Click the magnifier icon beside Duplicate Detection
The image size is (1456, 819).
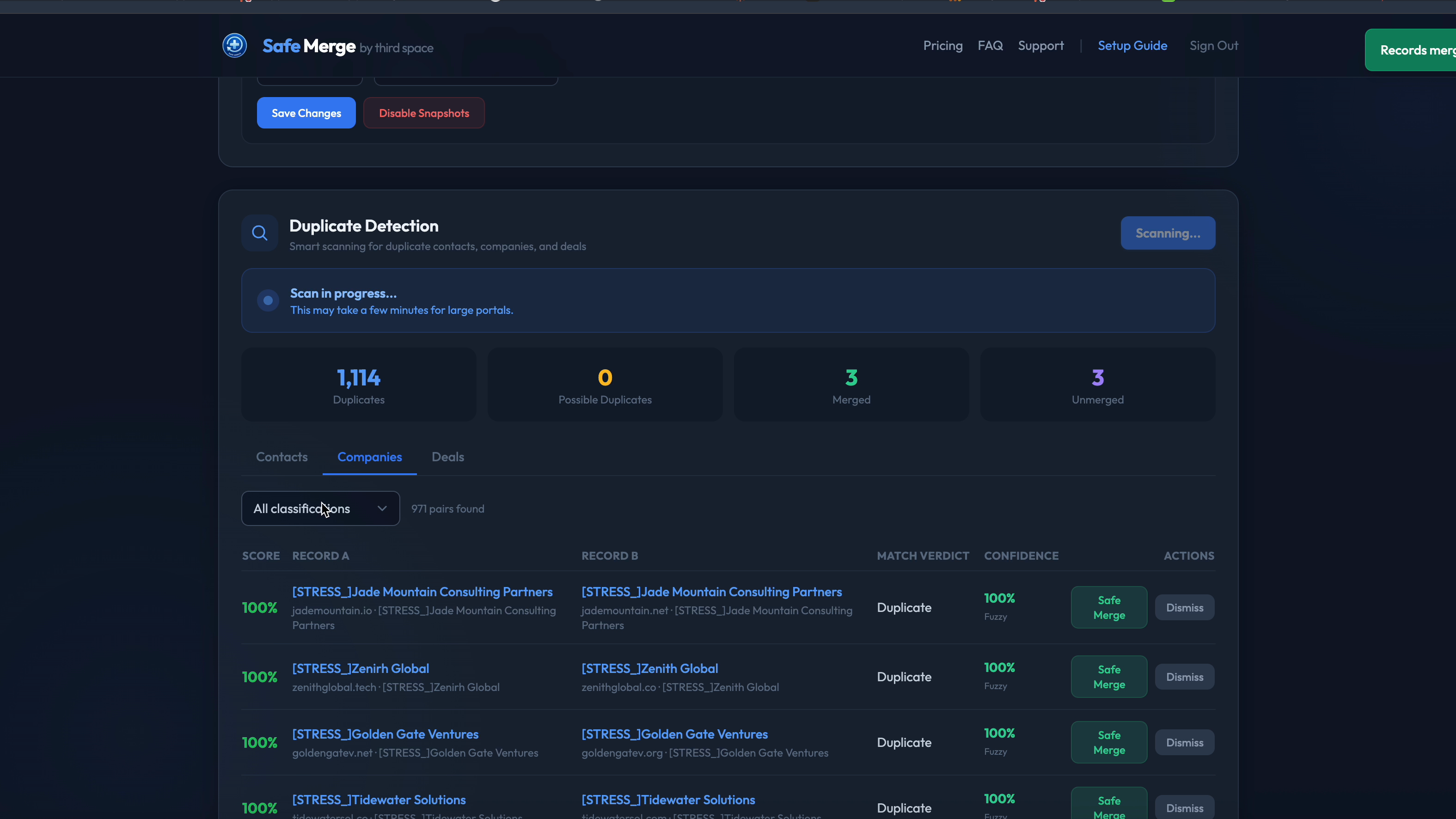(259, 232)
